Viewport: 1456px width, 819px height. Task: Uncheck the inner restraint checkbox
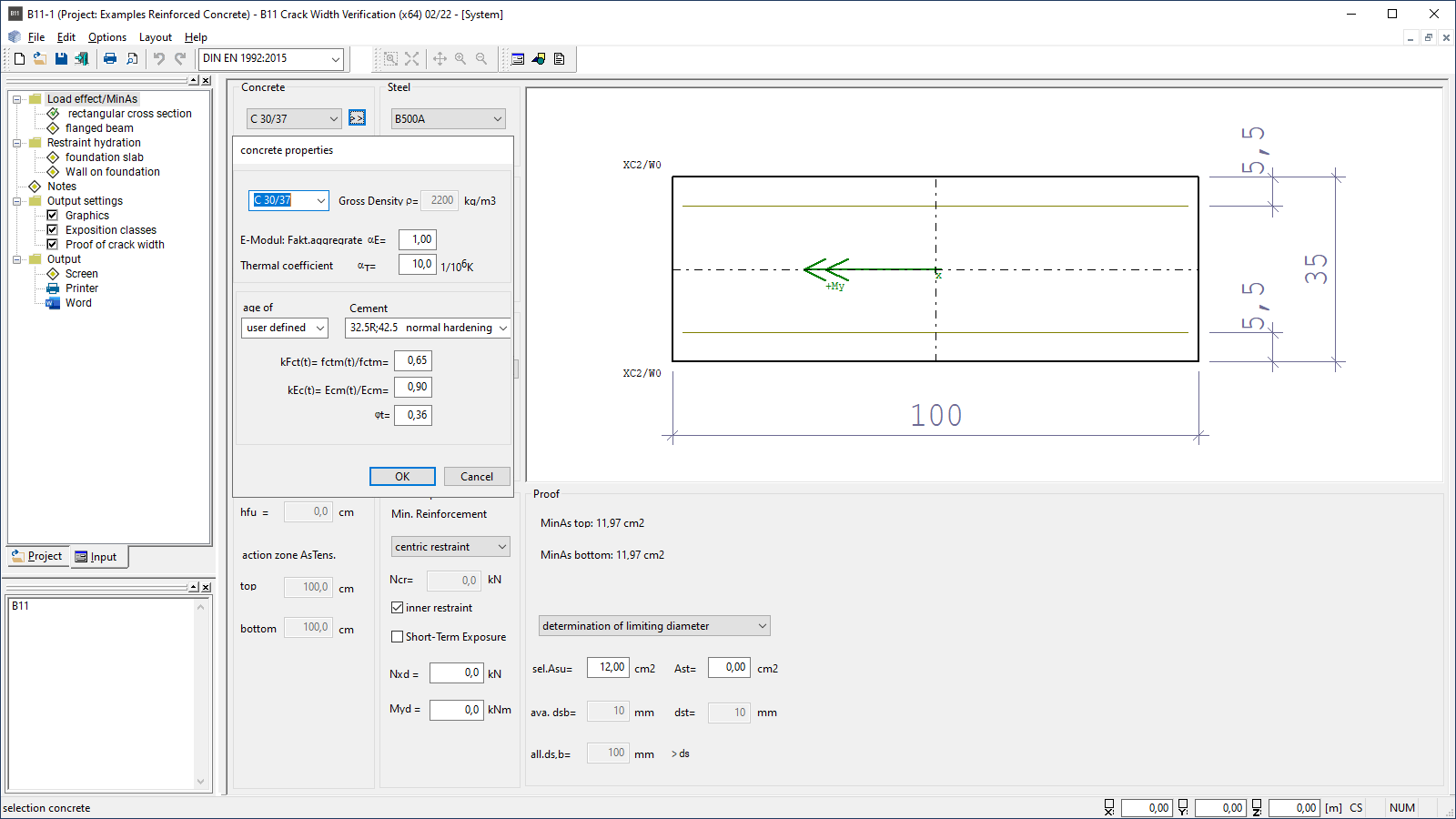click(397, 607)
